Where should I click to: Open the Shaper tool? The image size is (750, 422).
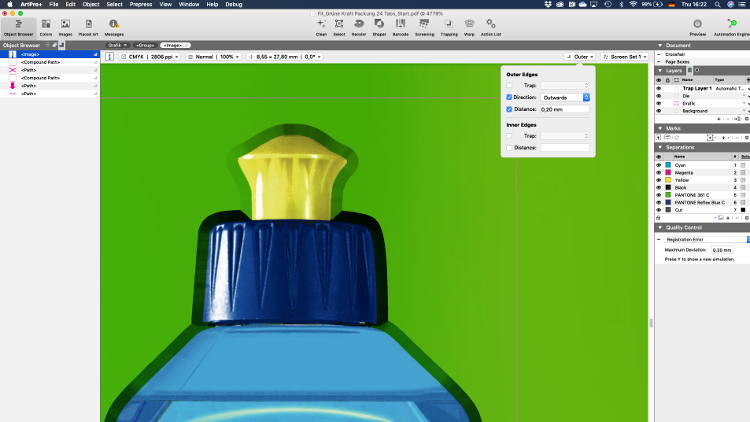(379, 27)
